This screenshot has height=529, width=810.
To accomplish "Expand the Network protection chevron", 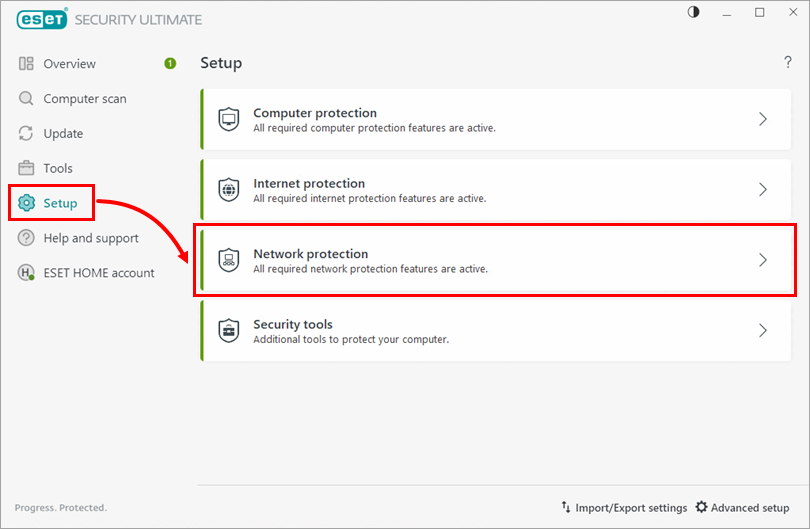I will [763, 260].
